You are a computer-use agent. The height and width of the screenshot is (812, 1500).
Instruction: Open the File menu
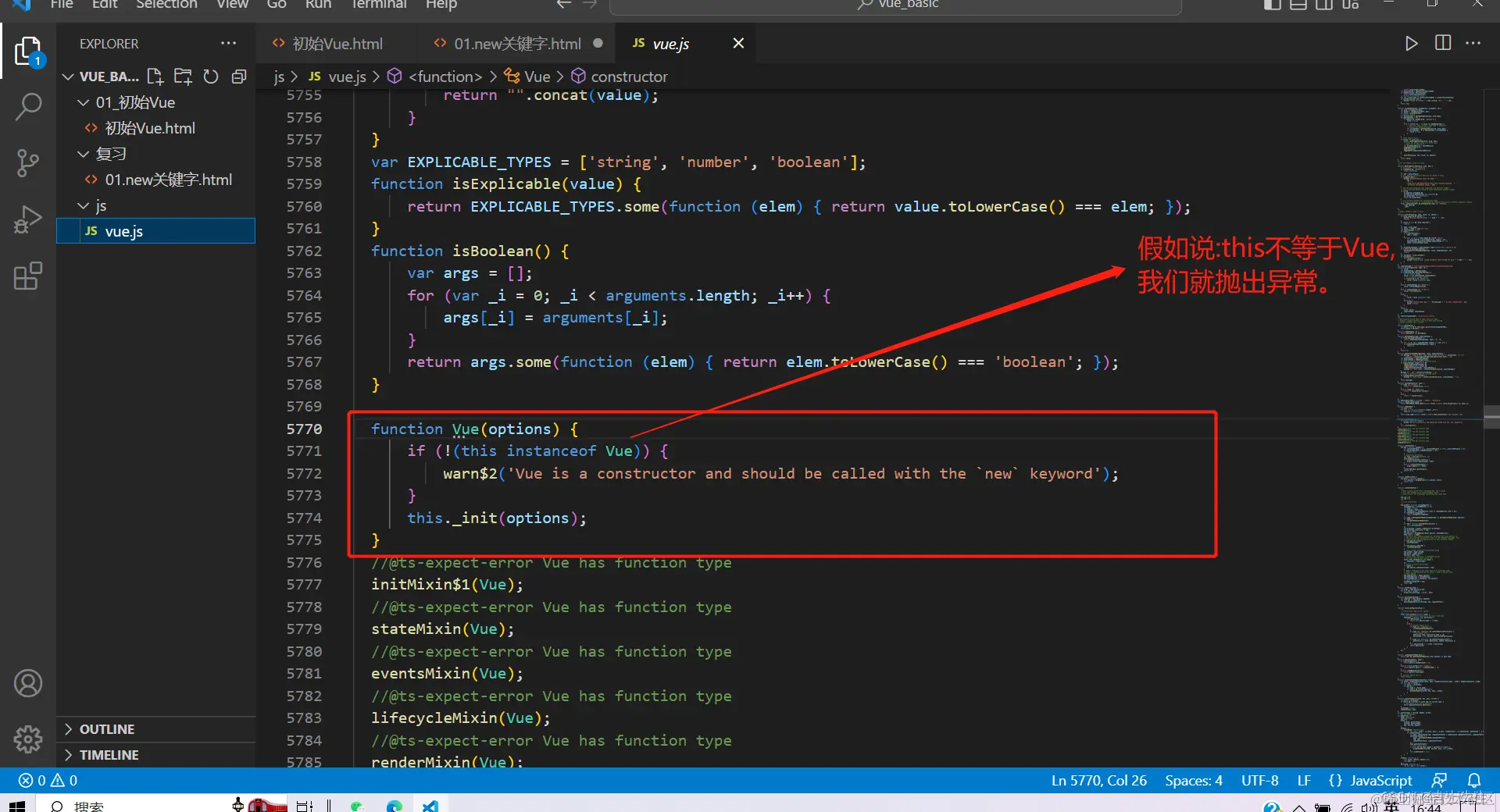pos(62,5)
